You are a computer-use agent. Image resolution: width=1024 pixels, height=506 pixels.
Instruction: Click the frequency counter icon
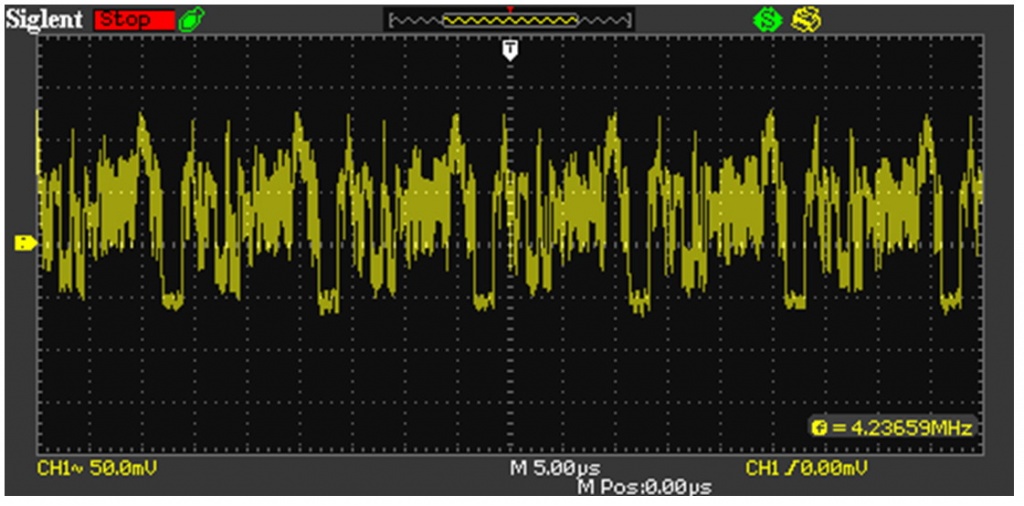pyautogui.click(x=820, y=428)
